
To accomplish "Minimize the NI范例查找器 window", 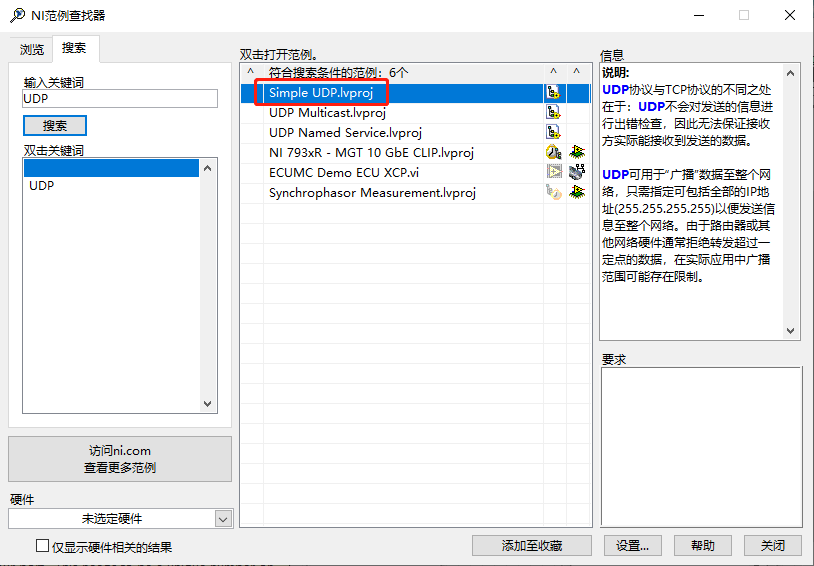I will coord(699,15).
